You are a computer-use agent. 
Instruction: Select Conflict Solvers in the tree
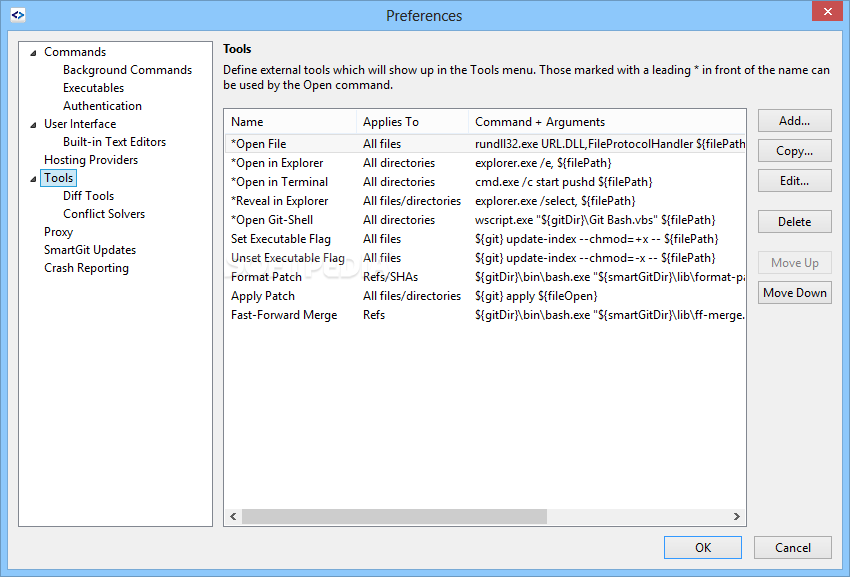tap(104, 214)
